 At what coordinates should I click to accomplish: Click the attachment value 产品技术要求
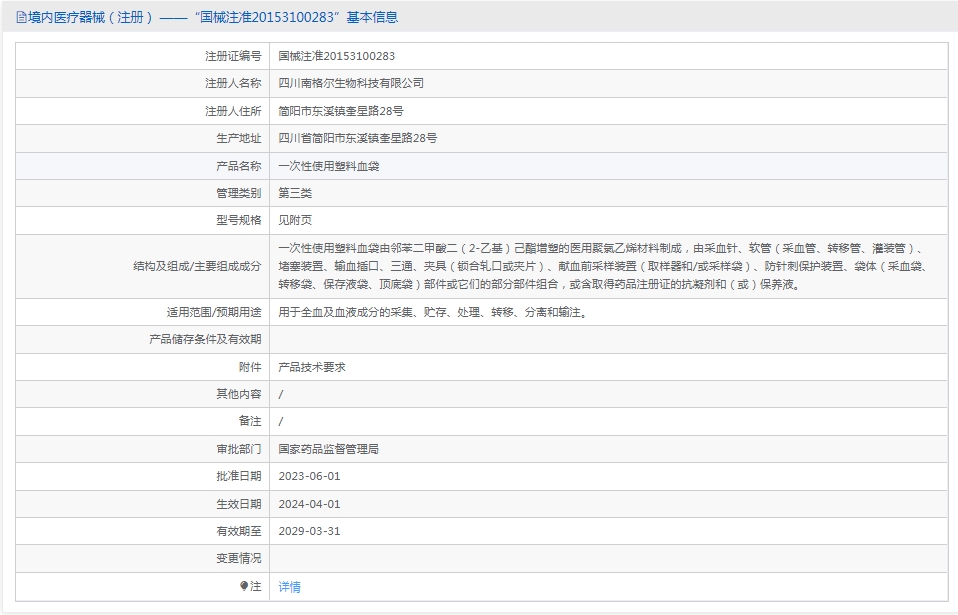(312, 367)
